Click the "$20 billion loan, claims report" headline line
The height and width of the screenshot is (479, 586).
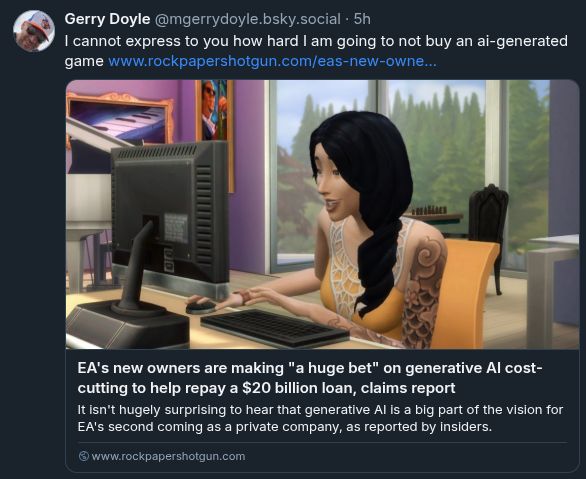[349, 388]
